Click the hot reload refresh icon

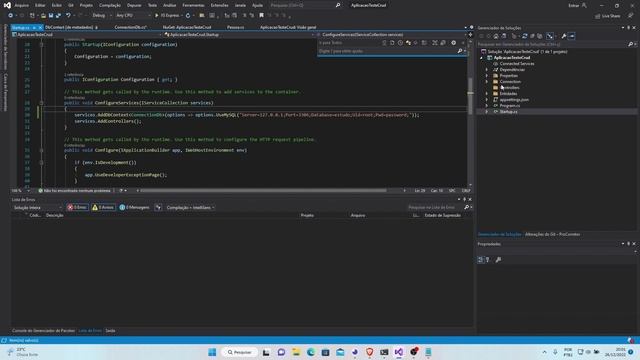coord(188,16)
